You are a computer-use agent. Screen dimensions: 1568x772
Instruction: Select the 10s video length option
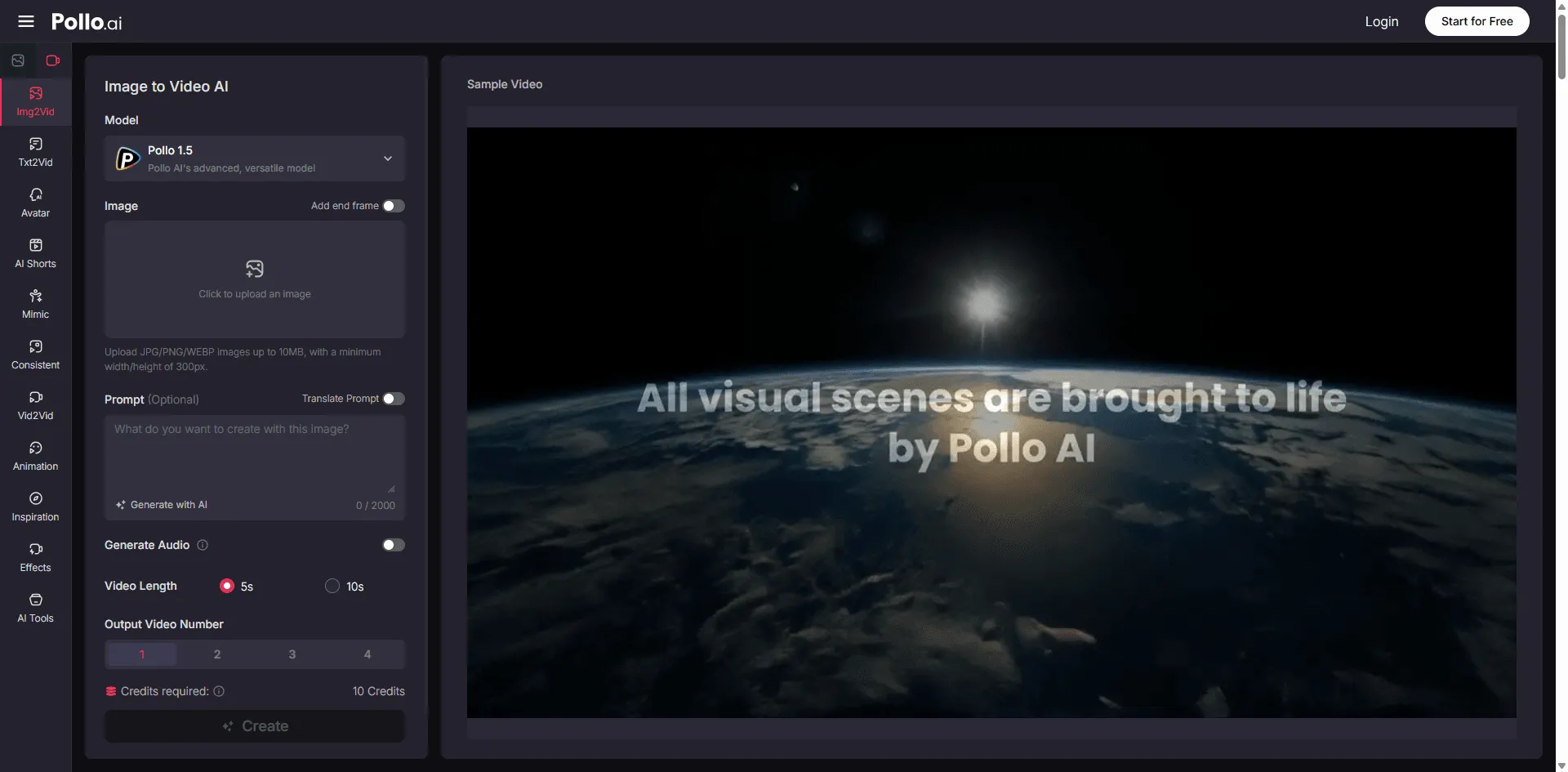(332, 586)
